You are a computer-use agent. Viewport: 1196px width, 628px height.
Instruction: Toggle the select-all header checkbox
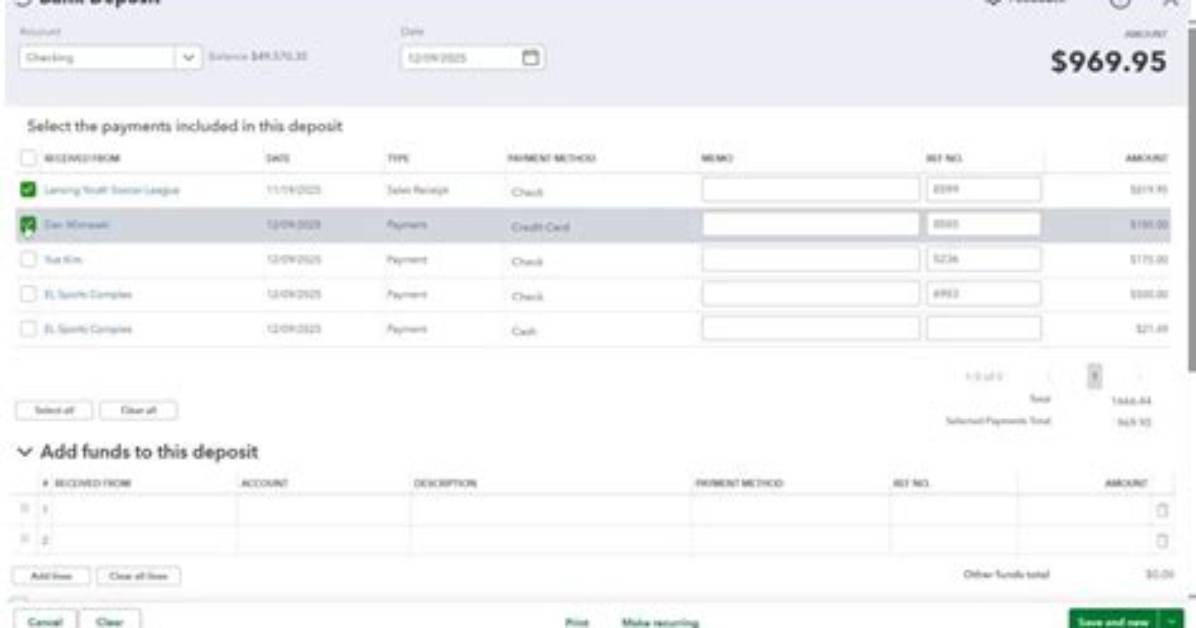(28, 158)
